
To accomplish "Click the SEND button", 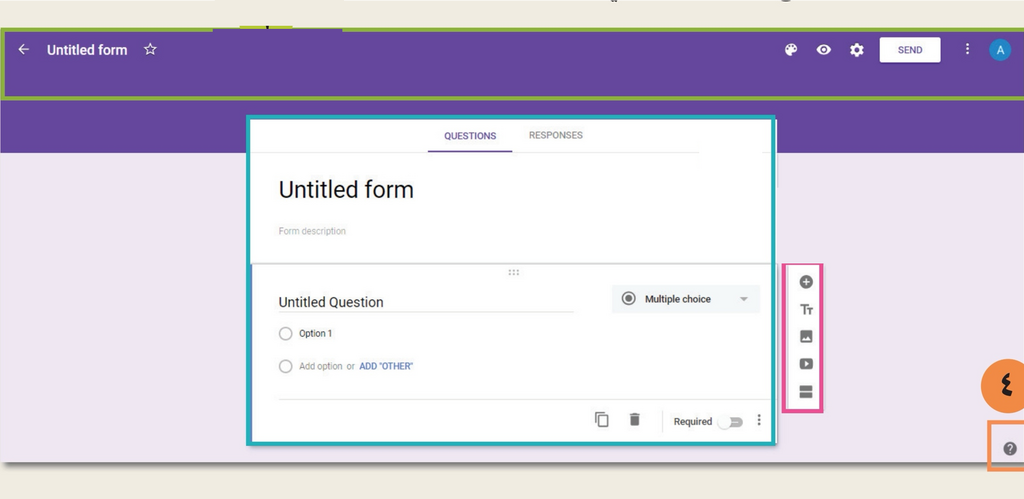I will 910,50.
